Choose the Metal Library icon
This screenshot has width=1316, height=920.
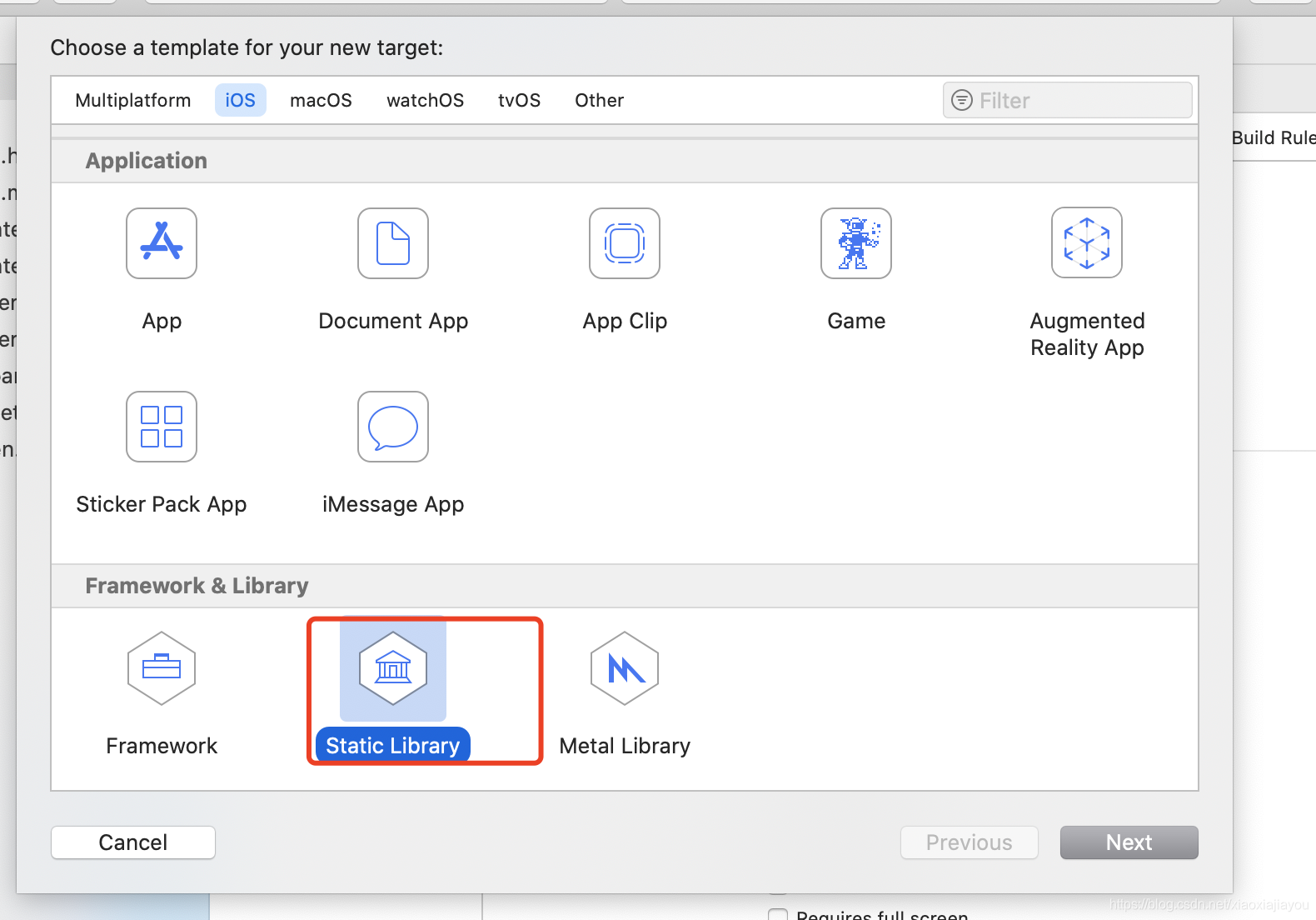coord(625,668)
